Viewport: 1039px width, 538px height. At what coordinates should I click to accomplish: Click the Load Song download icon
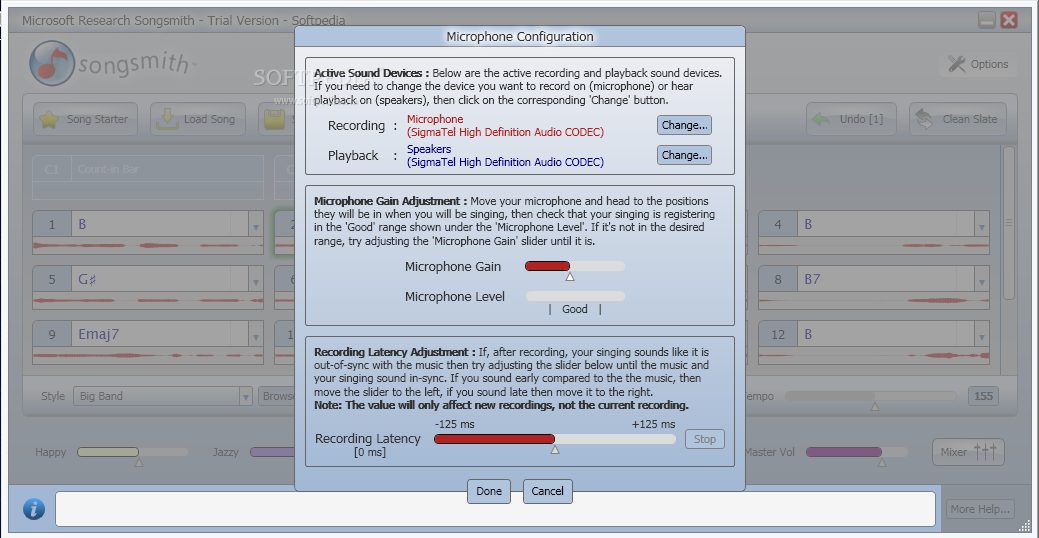click(x=166, y=119)
